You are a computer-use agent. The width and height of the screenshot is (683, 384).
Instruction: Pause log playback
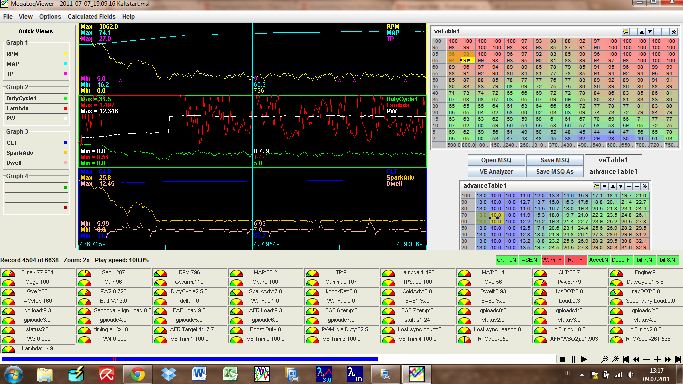(x=573, y=359)
